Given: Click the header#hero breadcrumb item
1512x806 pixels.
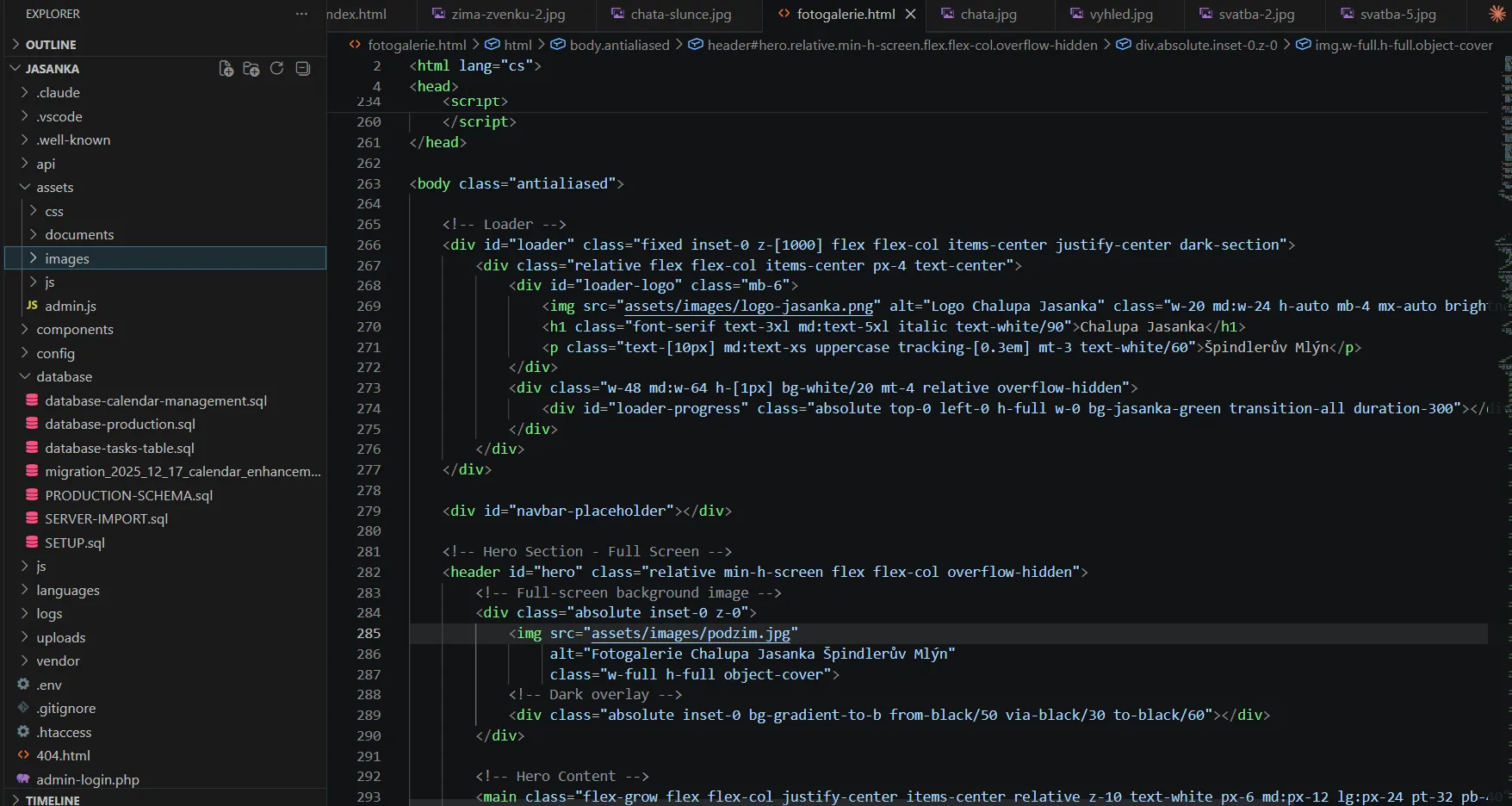Looking at the screenshot, I should click(902, 45).
